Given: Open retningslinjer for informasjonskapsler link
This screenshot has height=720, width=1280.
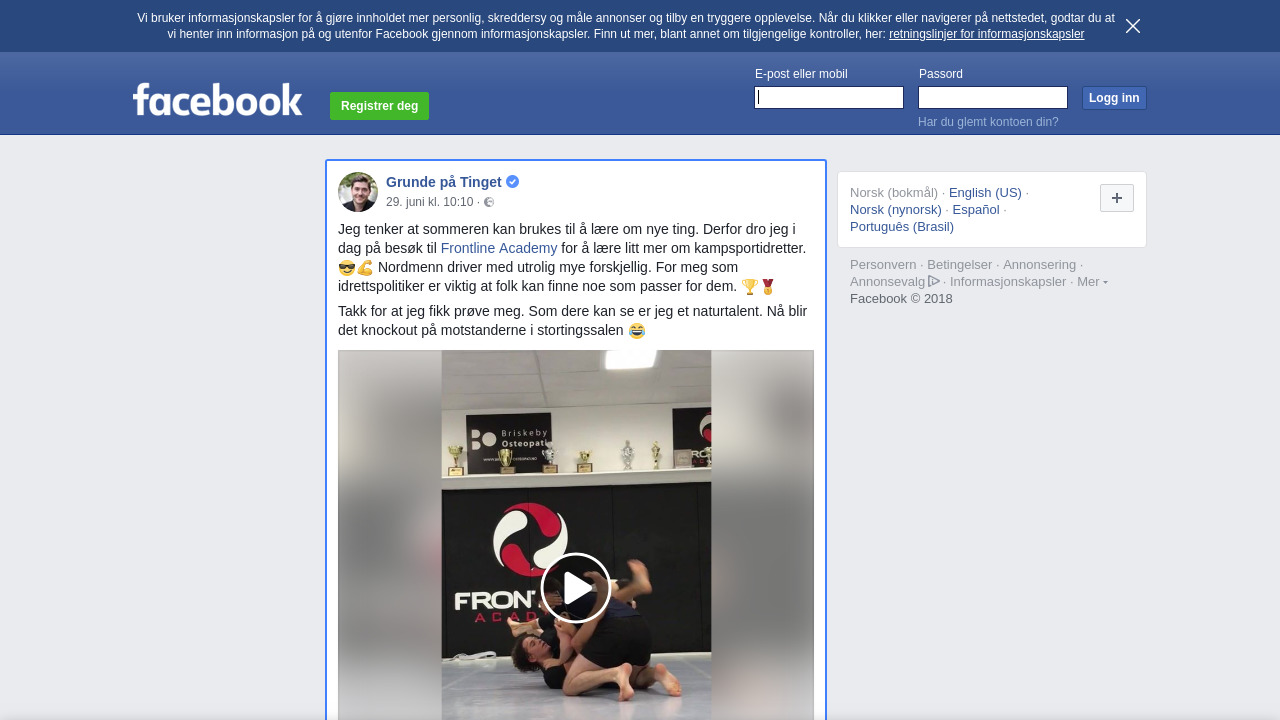Looking at the screenshot, I should coord(986,34).
